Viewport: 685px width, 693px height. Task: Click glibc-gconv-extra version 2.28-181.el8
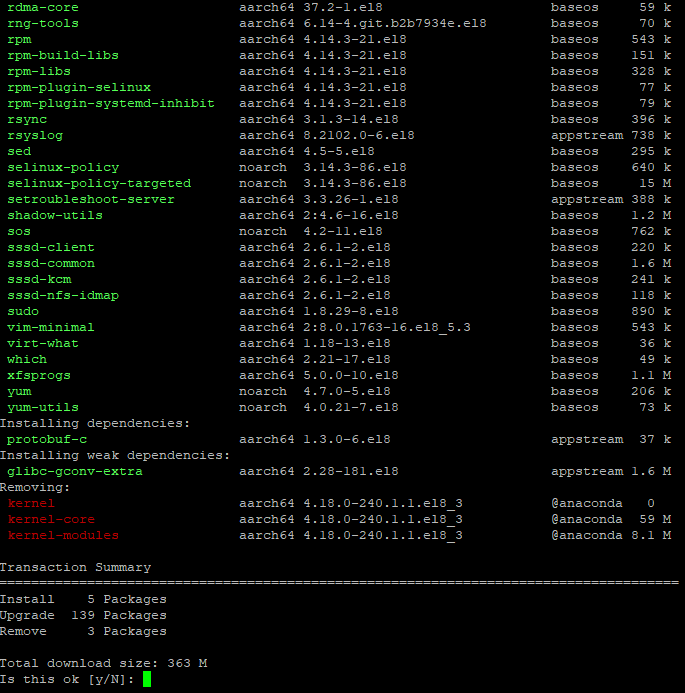[x=351, y=471]
